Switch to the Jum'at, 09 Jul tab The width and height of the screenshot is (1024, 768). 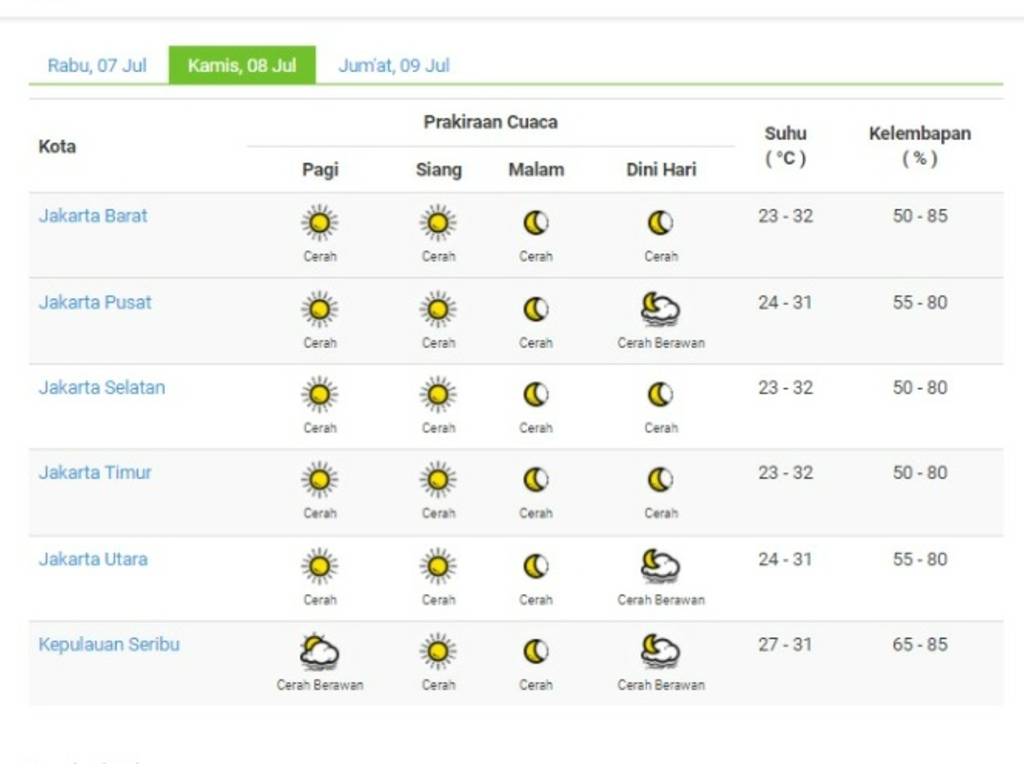pos(394,66)
